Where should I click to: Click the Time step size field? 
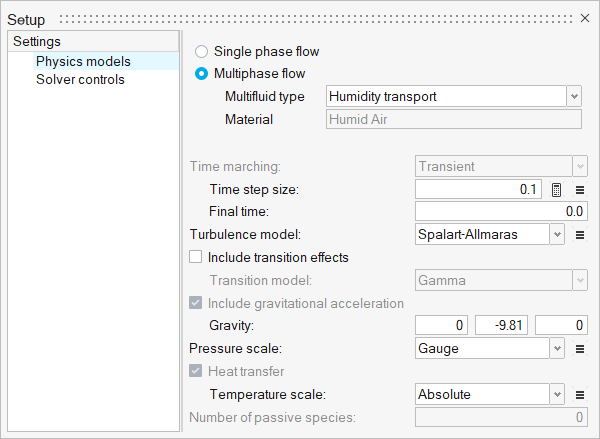click(478, 189)
